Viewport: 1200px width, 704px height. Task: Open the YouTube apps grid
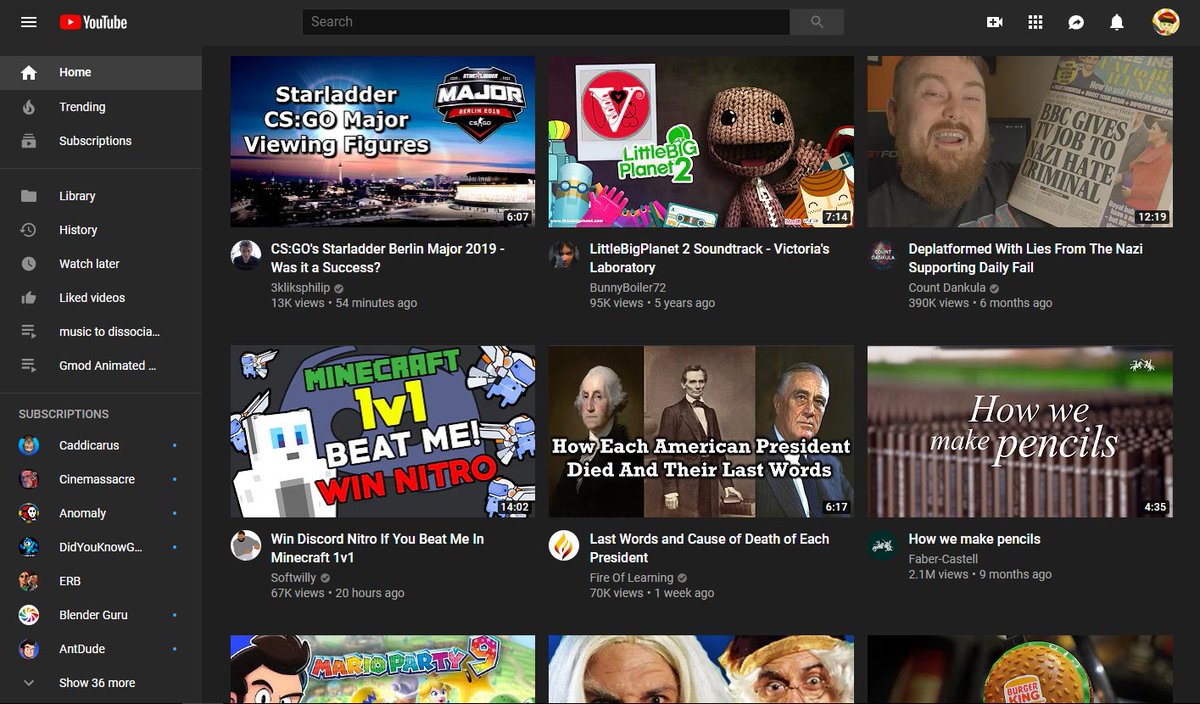[1035, 22]
